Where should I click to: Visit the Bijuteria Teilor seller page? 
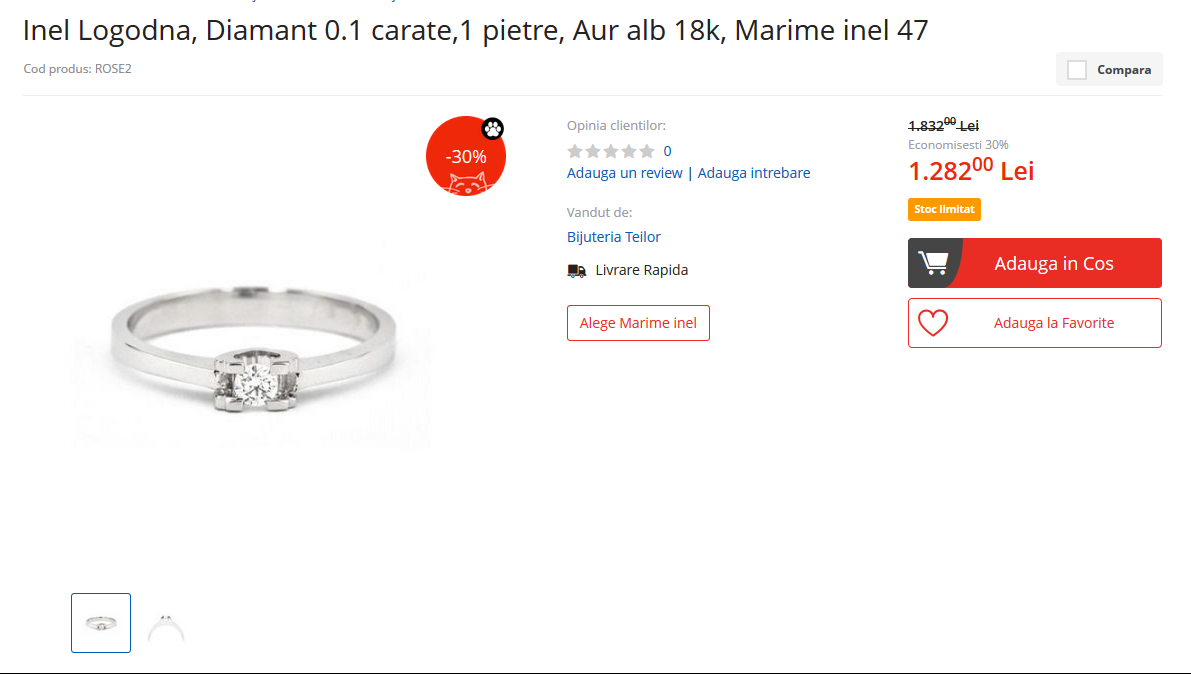click(x=613, y=236)
